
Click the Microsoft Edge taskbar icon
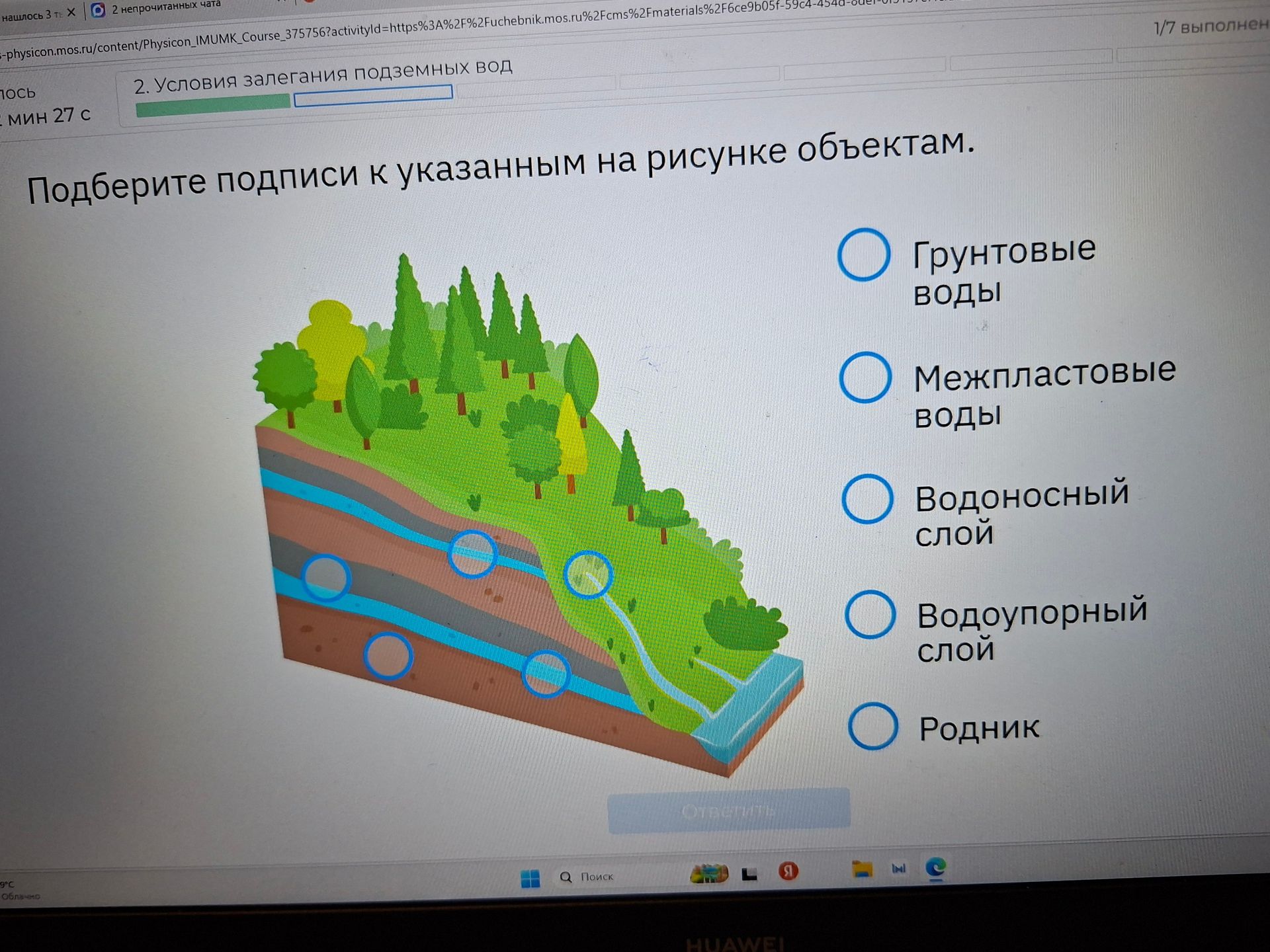point(935,867)
